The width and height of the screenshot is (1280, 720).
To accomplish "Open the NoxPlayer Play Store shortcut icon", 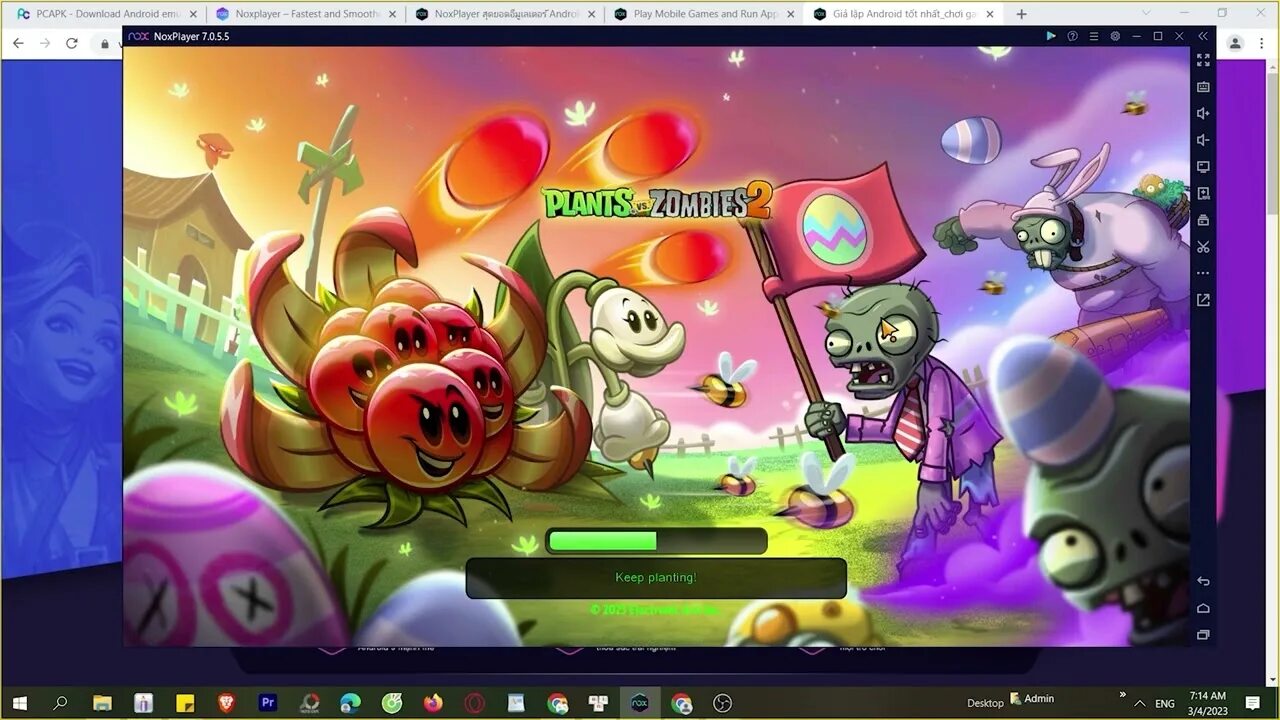I will (x=1051, y=36).
